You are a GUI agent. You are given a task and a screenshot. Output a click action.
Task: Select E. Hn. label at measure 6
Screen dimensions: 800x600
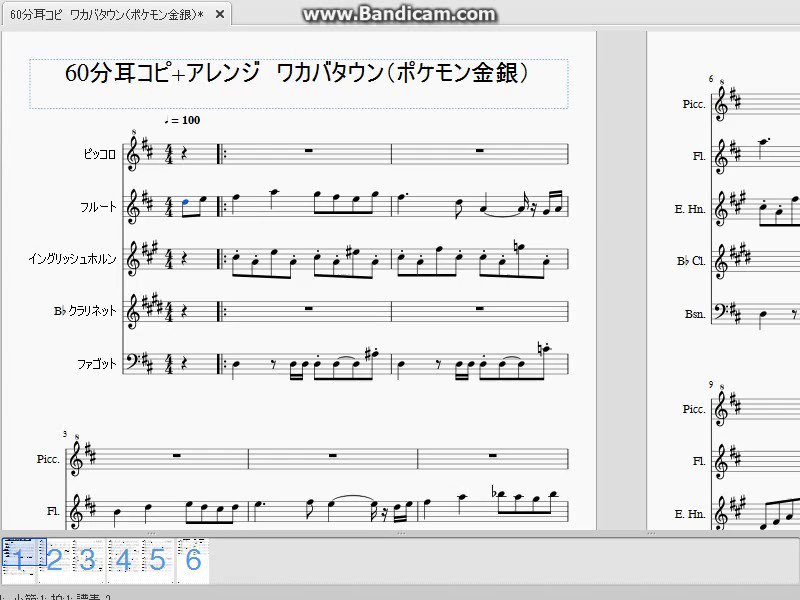point(690,209)
